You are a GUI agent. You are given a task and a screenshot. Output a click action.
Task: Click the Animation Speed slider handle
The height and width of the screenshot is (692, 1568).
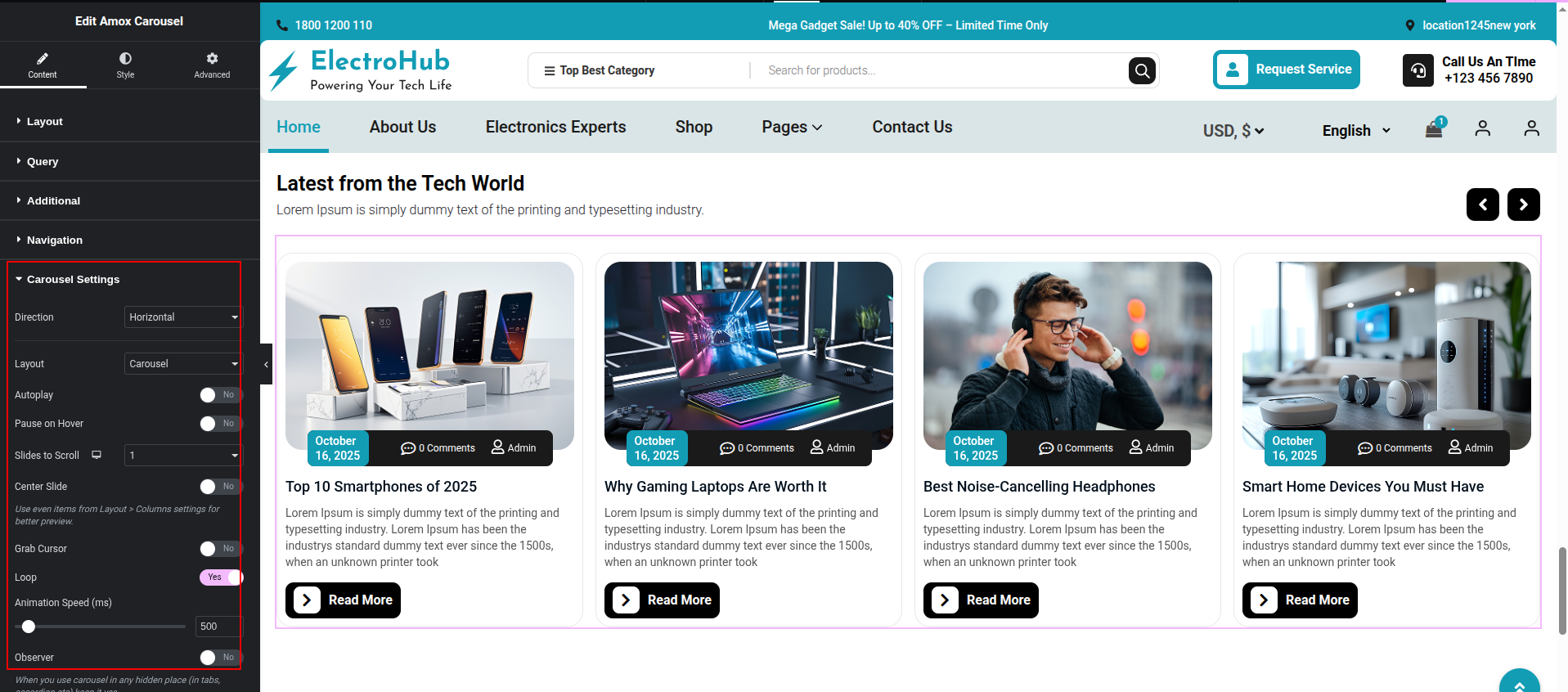pos(29,627)
